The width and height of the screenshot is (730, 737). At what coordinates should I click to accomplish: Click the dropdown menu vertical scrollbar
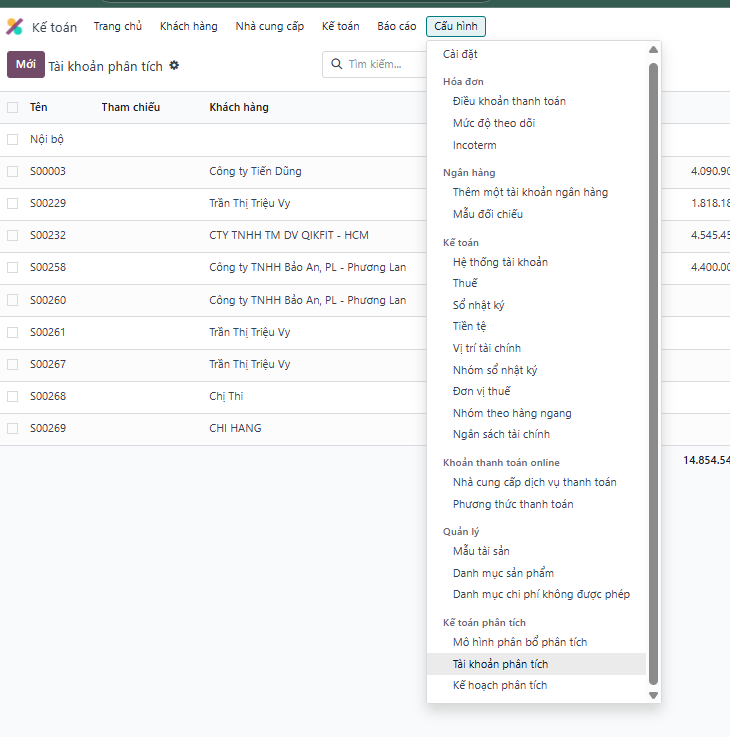(x=653, y=374)
